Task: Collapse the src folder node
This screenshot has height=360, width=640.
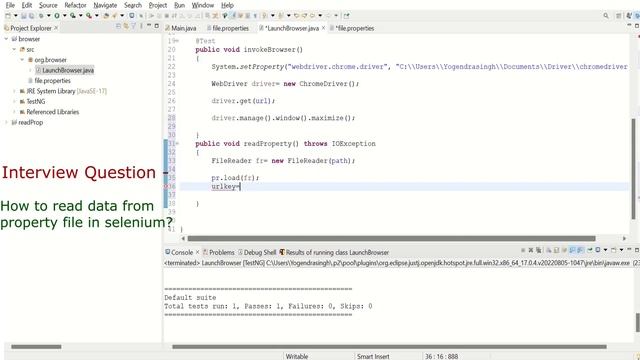Action: [14, 49]
